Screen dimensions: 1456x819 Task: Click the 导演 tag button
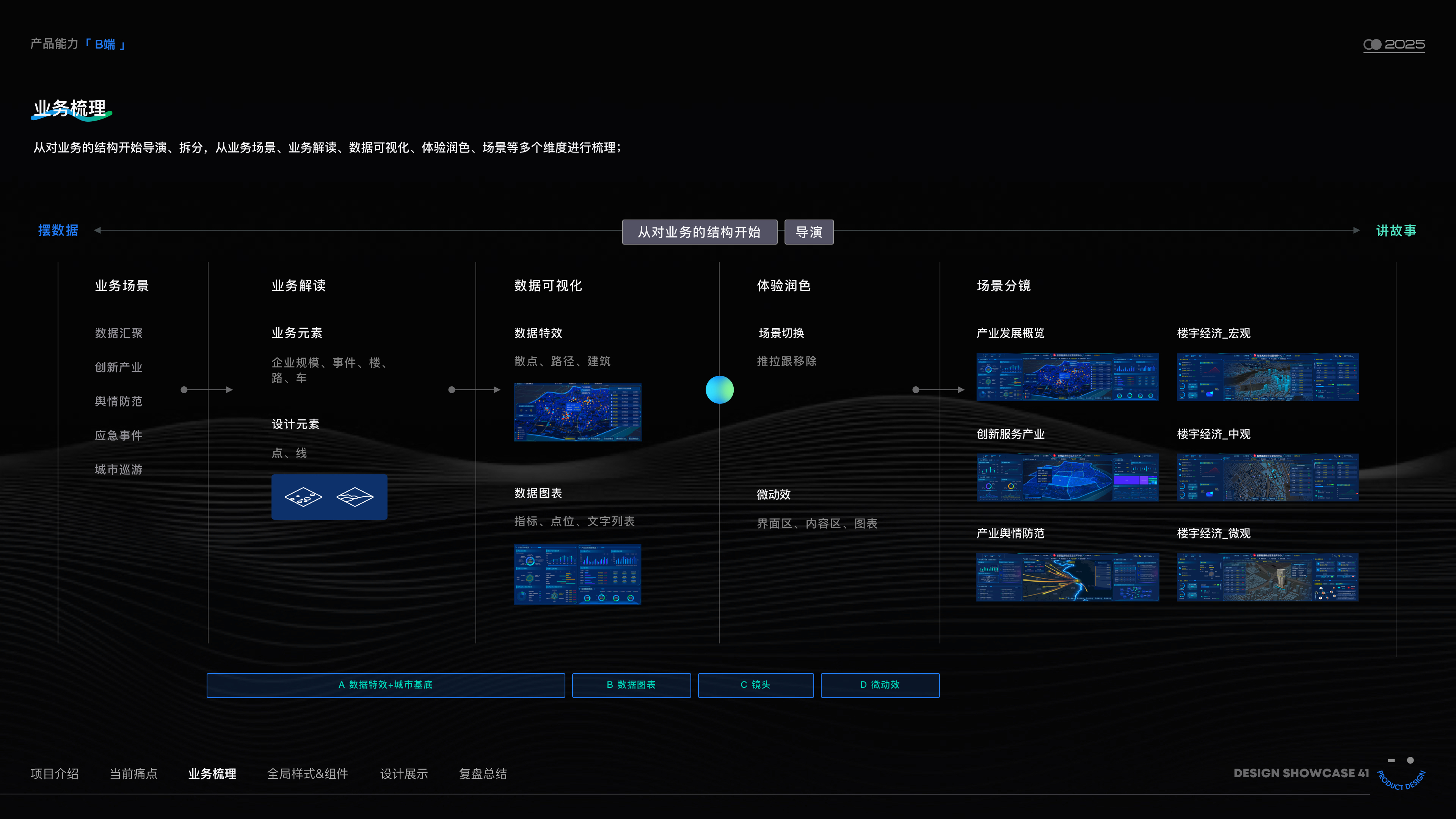point(809,232)
